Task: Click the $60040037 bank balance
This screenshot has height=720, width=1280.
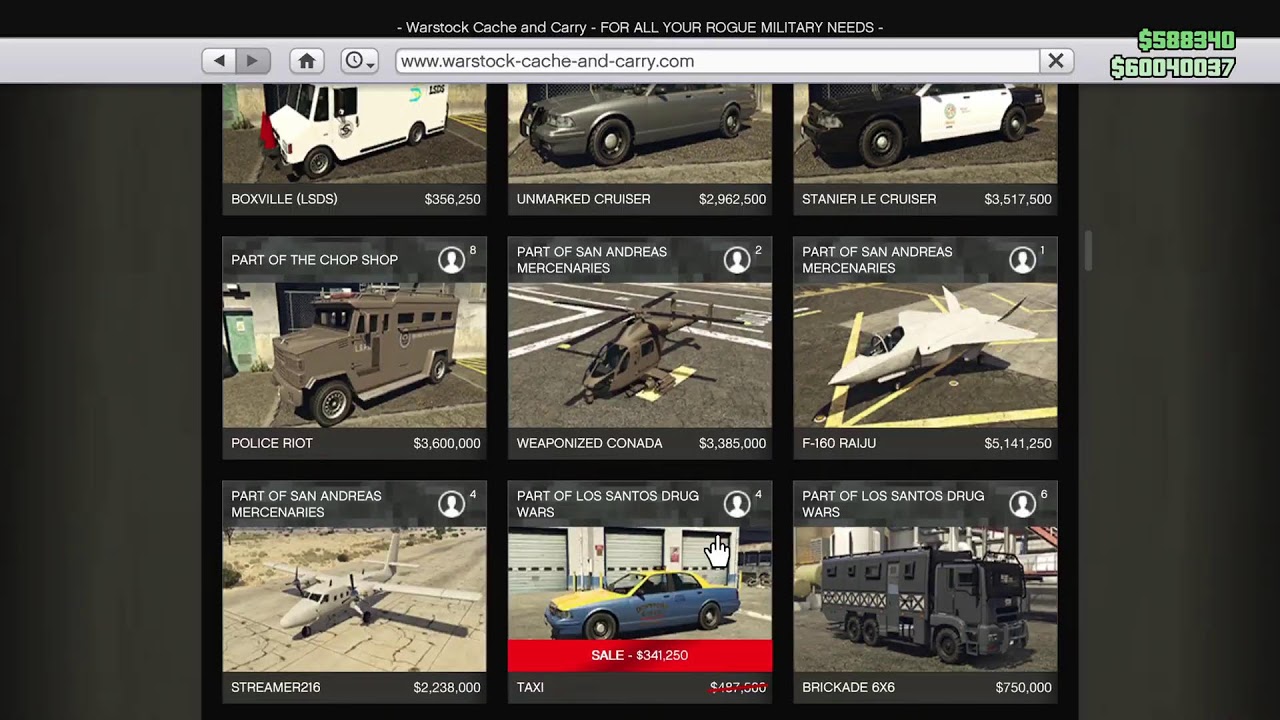Action: click(x=1172, y=67)
